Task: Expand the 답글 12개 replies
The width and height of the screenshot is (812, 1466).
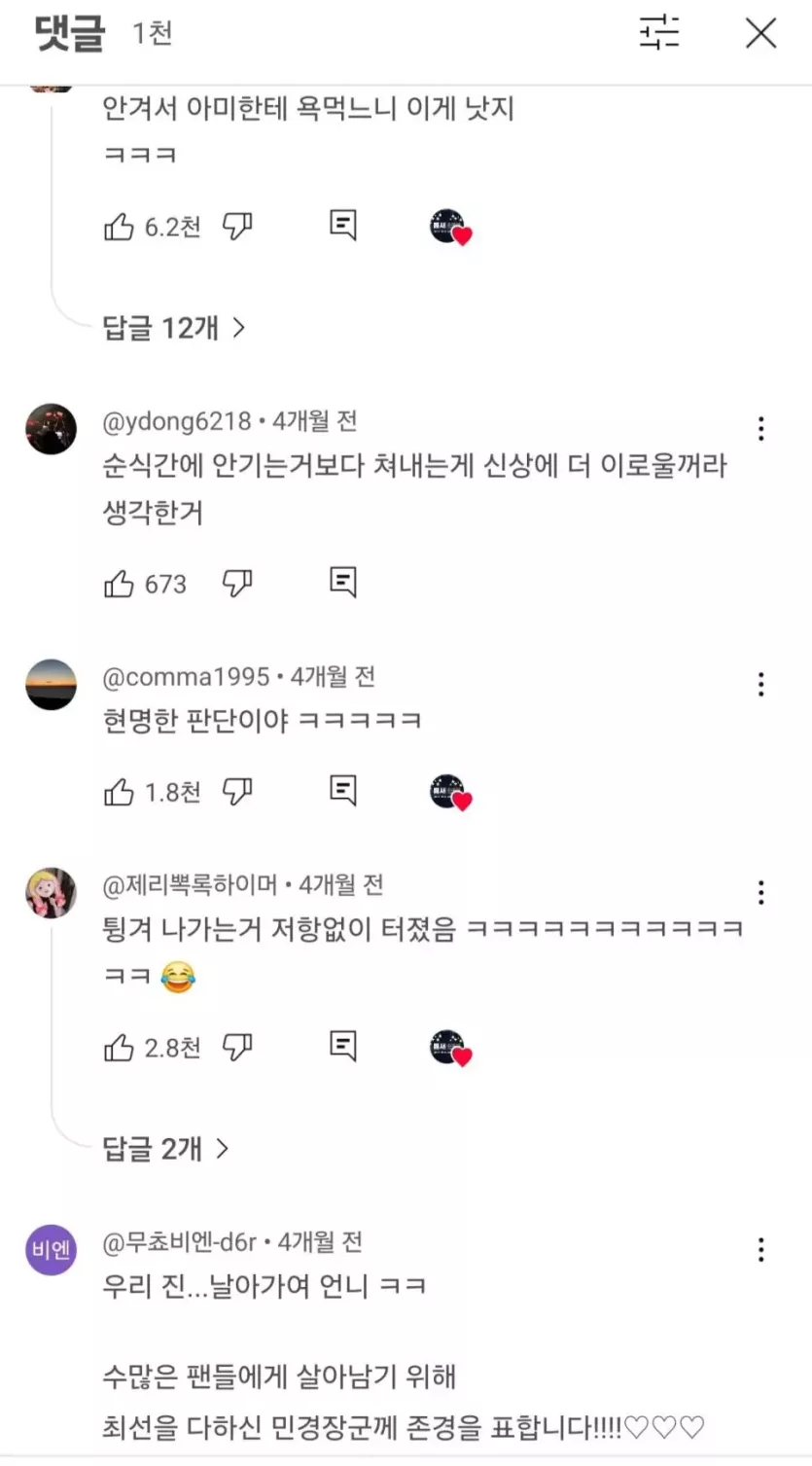Action: 173,328
